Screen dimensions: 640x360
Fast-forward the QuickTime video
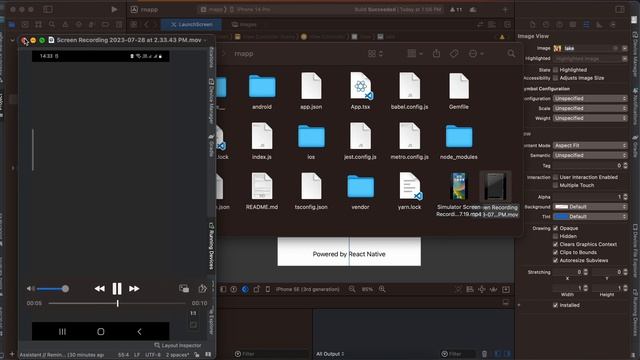(x=134, y=289)
